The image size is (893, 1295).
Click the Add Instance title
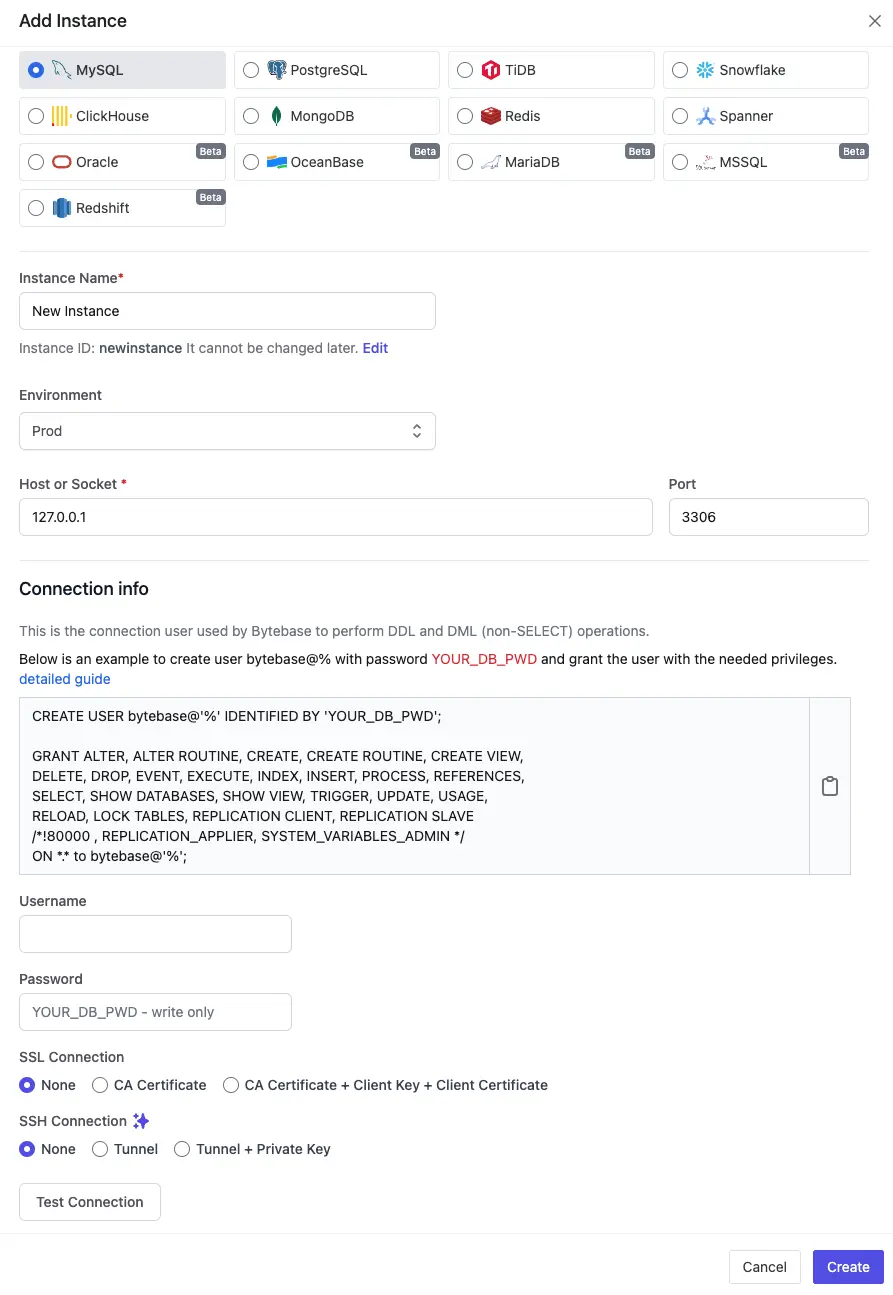point(73,20)
